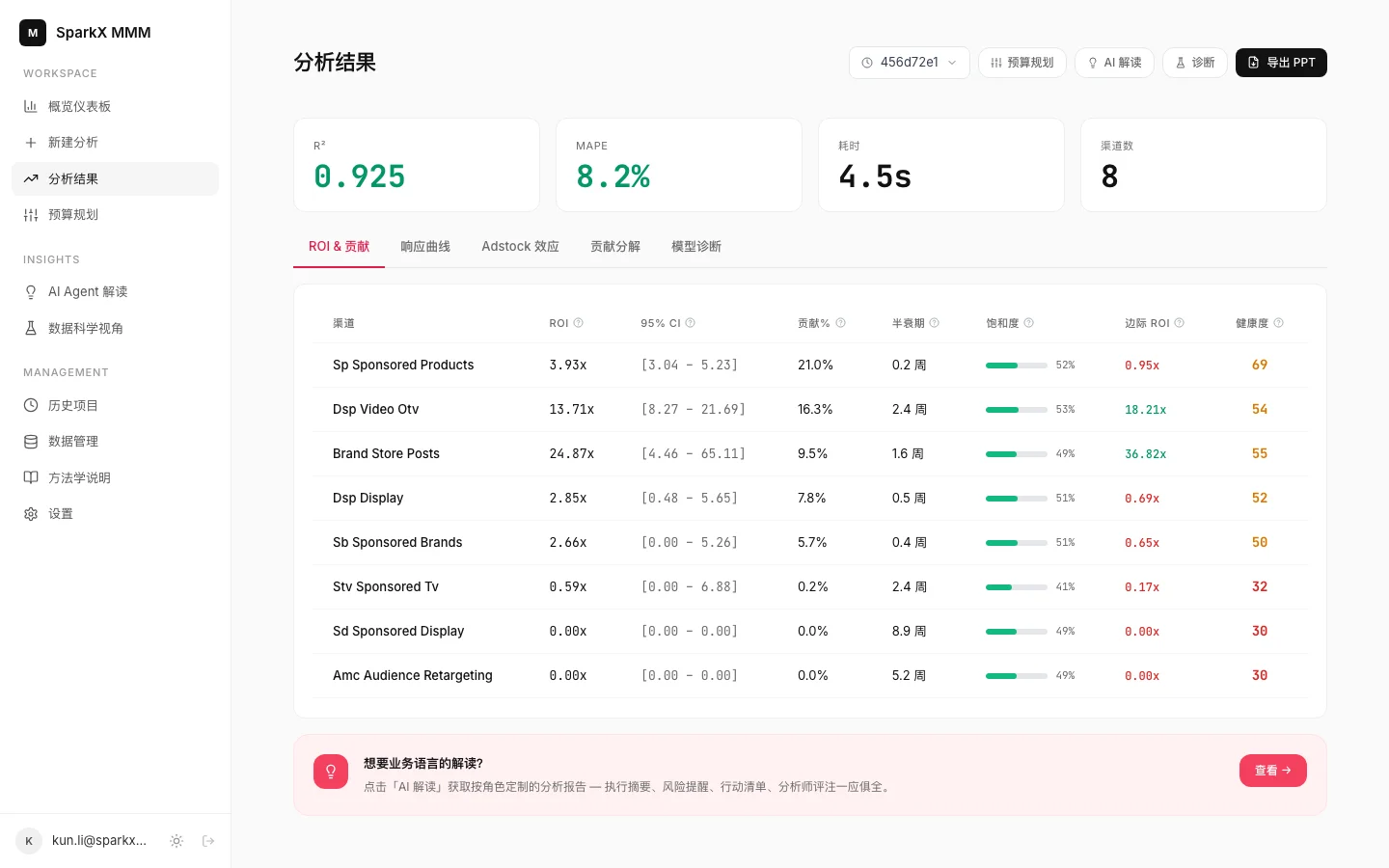
Task: Toggle the light/dark theme sun icon
Action: pos(177,841)
